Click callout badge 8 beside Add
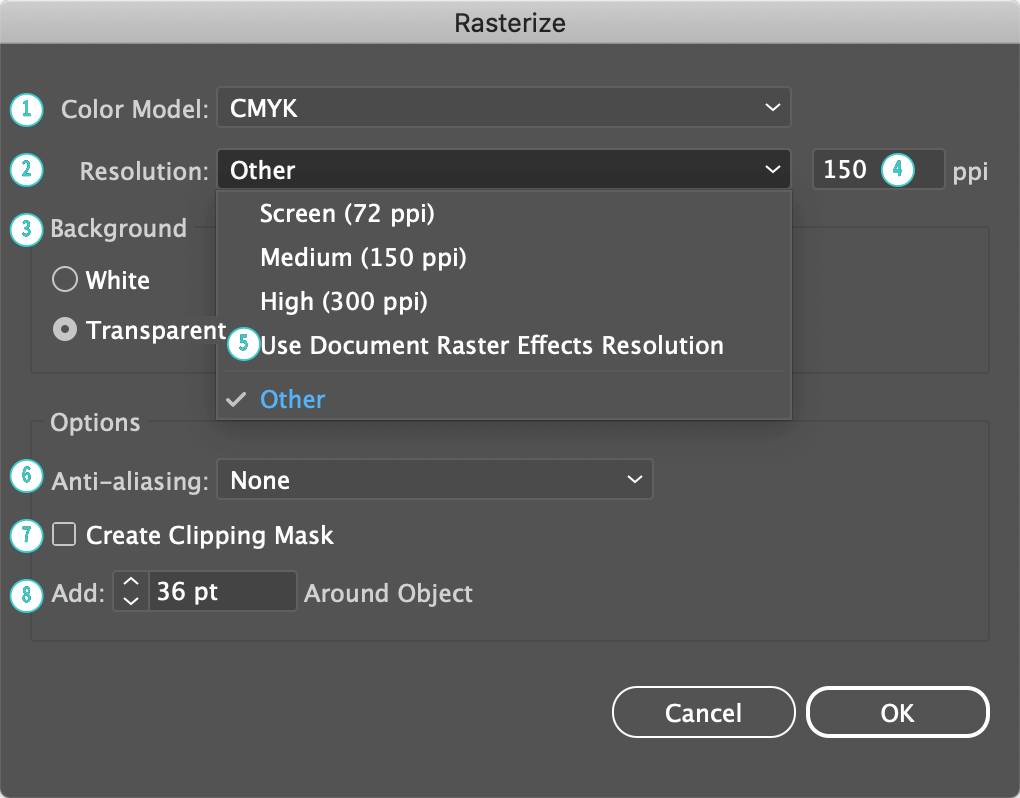The width and height of the screenshot is (1020, 798). coord(27,594)
